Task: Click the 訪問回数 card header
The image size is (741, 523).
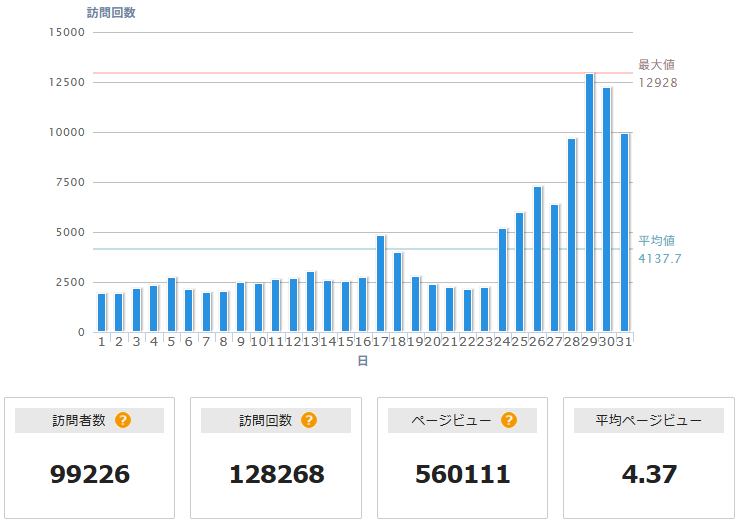Action: point(276,421)
